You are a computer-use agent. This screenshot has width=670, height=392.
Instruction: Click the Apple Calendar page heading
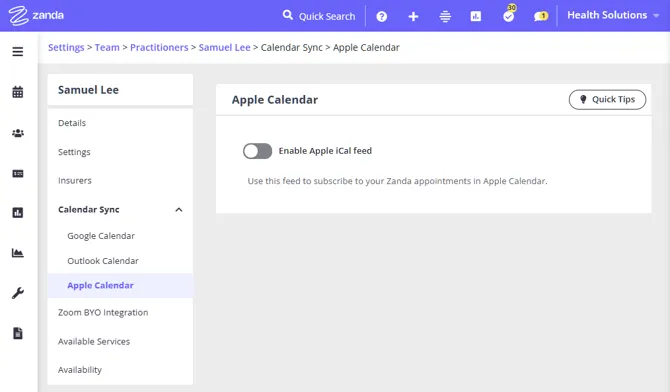coord(275,100)
